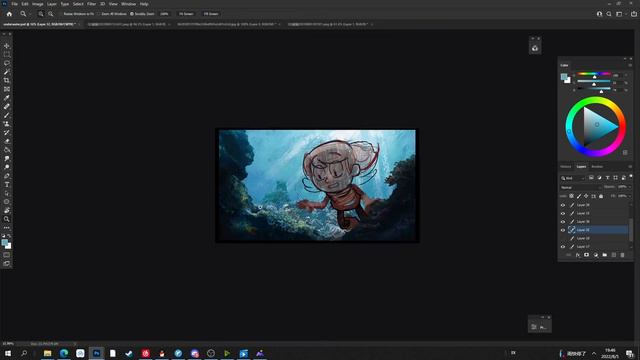Select the Hand tool

tap(7, 211)
